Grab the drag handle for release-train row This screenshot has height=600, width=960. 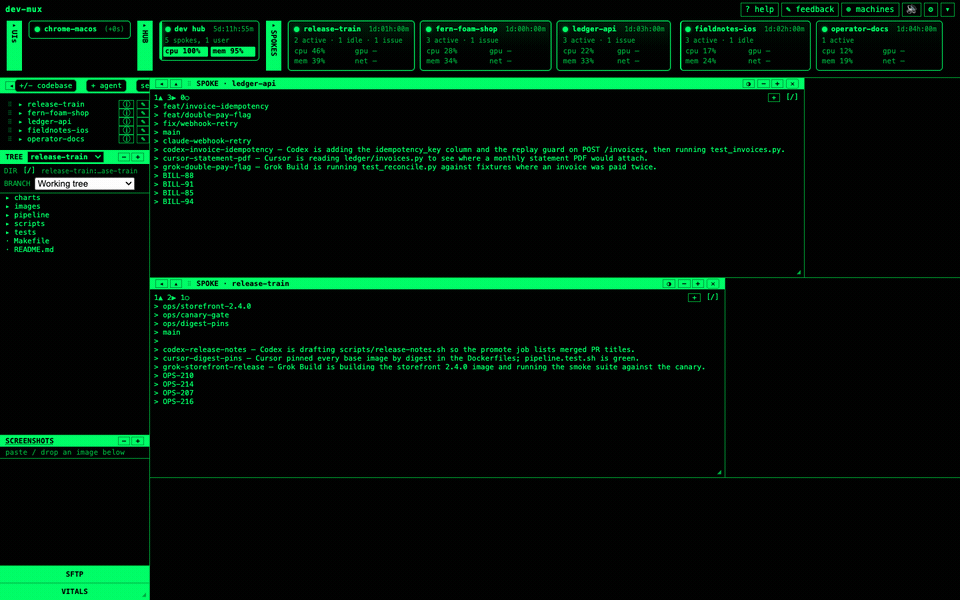click(9, 105)
